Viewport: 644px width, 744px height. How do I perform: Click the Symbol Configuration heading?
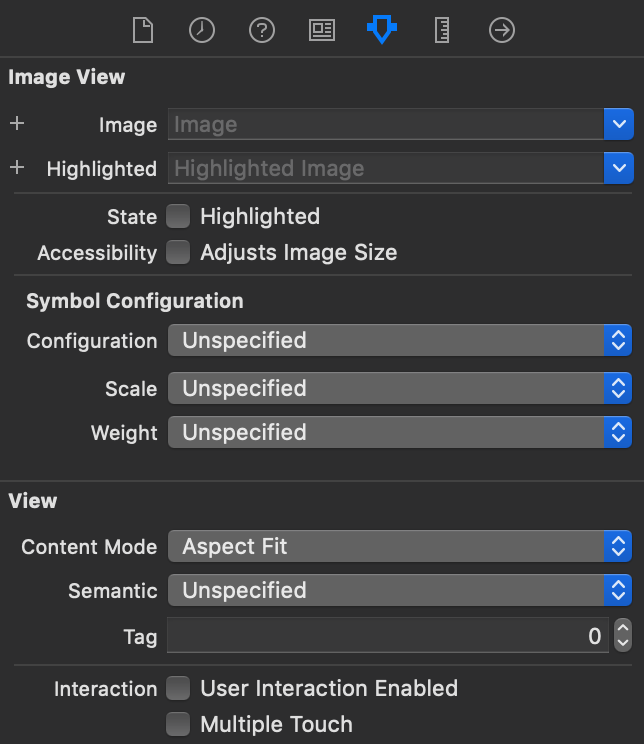coord(135,301)
